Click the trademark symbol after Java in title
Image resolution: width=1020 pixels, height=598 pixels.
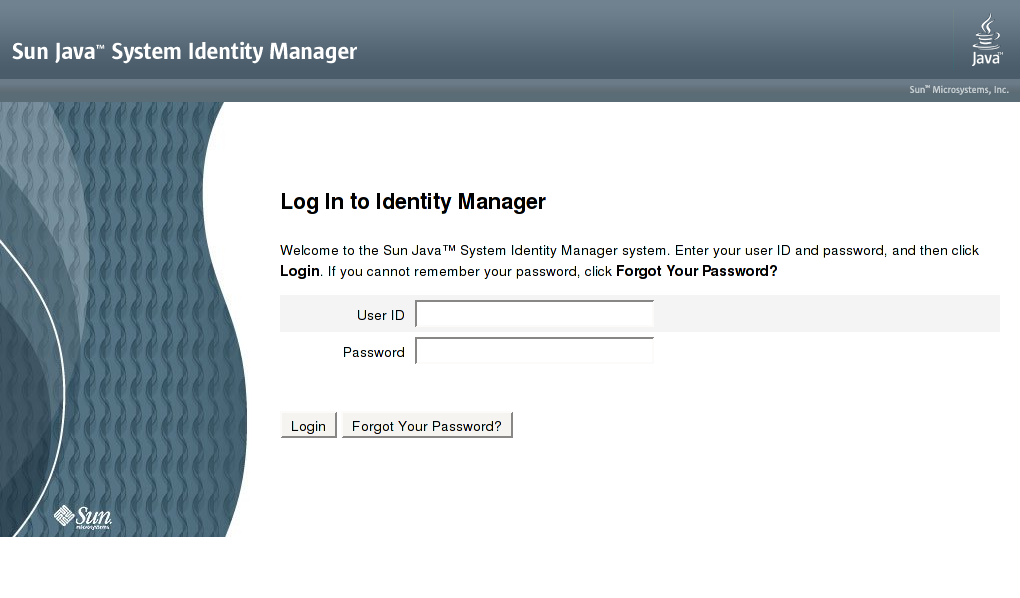tap(101, 47)
